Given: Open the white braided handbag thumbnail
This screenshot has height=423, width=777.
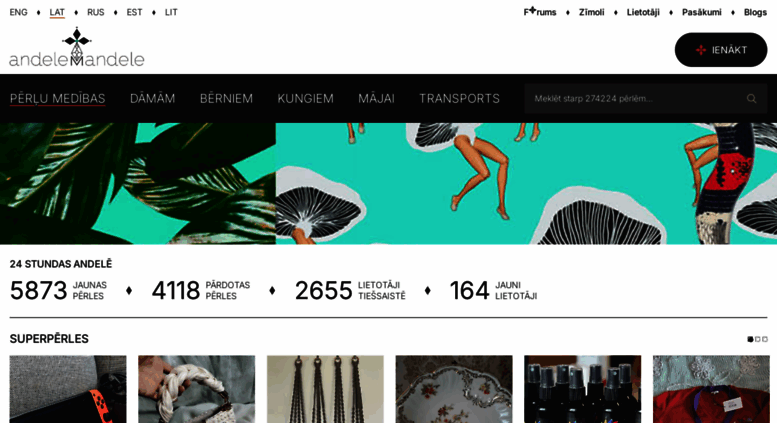Looking at the screenshot, I should 197,389.
